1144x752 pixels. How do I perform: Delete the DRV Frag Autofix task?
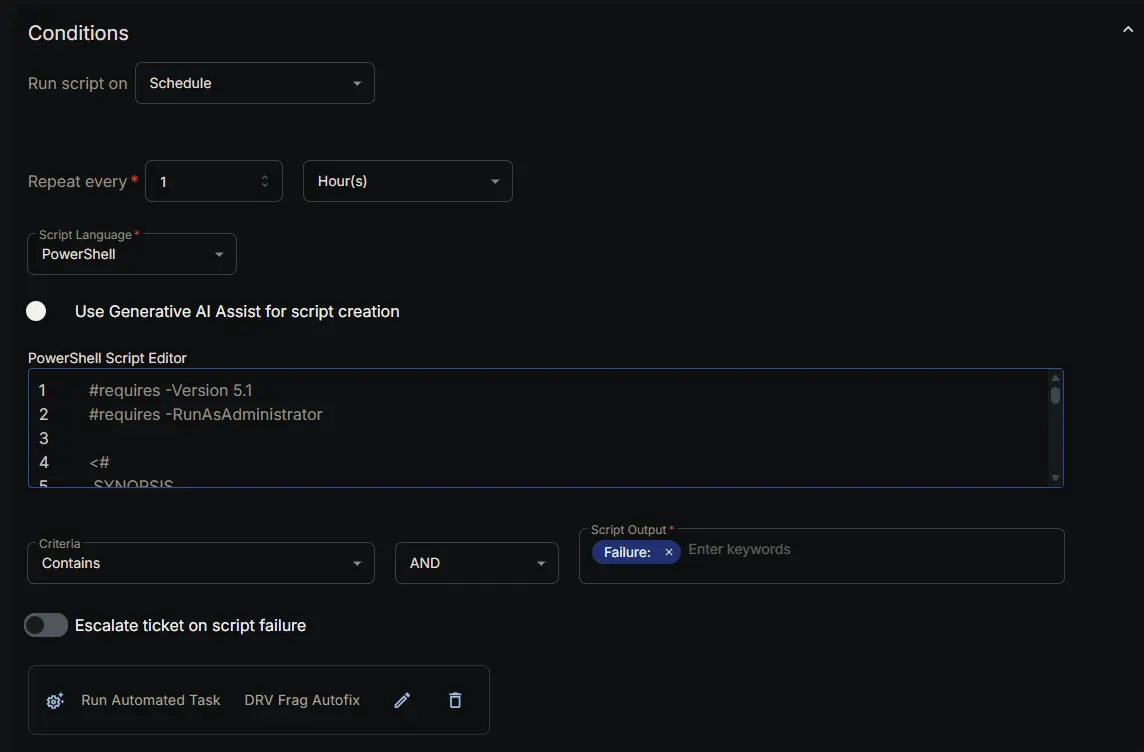(455, 700)
